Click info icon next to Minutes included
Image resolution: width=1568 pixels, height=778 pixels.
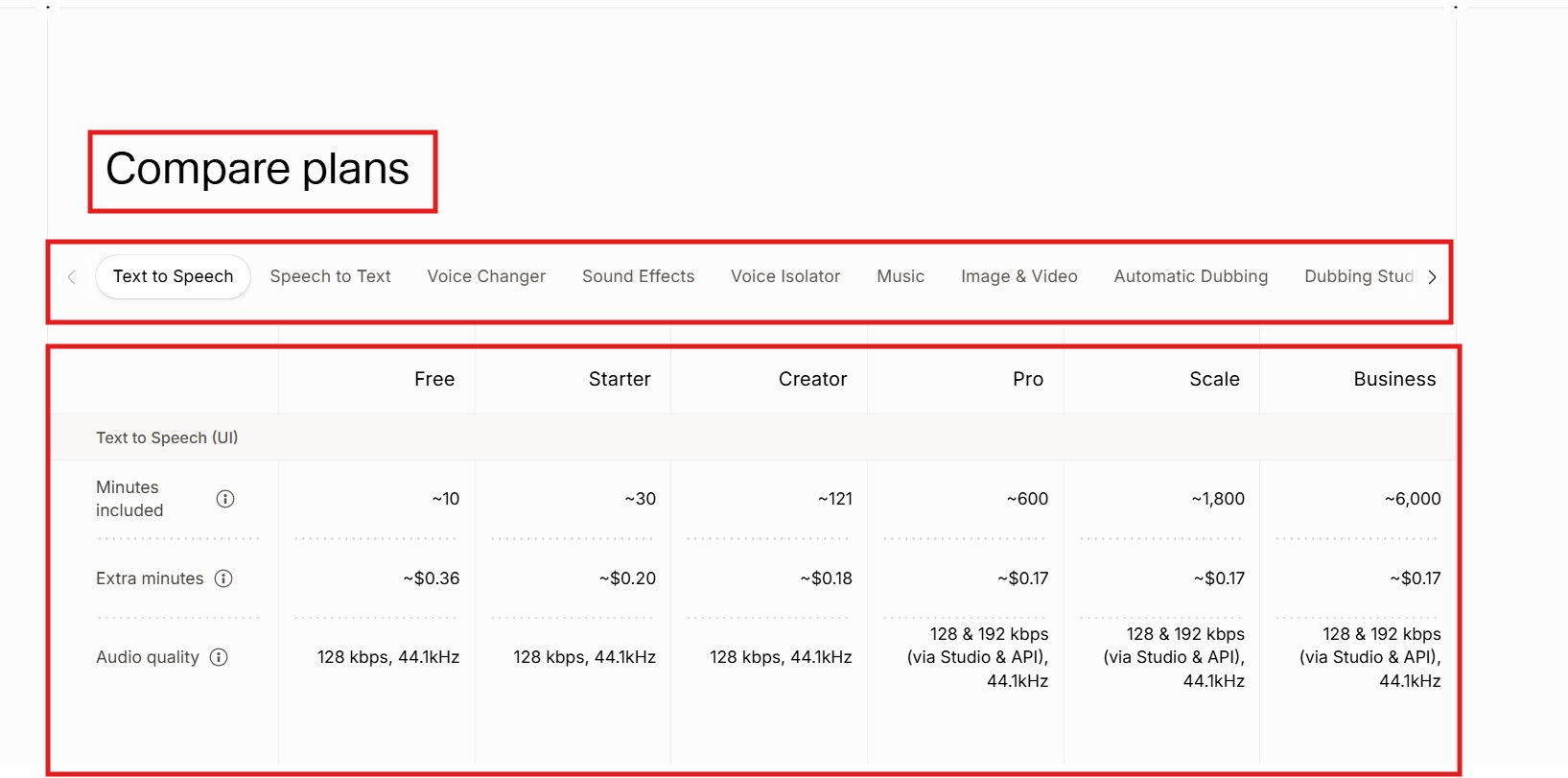(x=225, y=499)
